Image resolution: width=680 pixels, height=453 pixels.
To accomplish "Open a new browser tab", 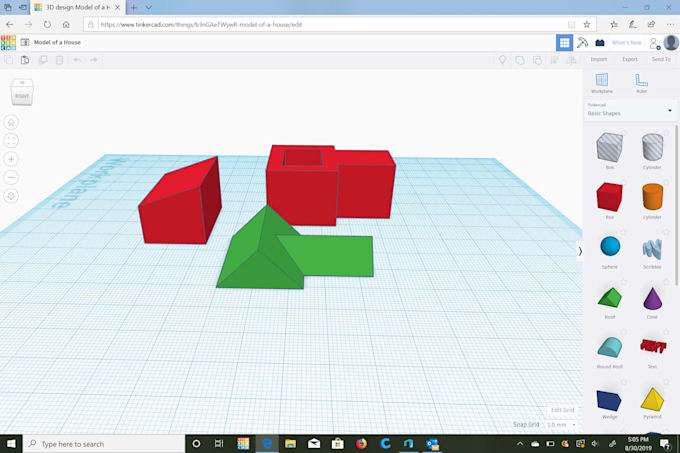I will [x=134, y=7].
